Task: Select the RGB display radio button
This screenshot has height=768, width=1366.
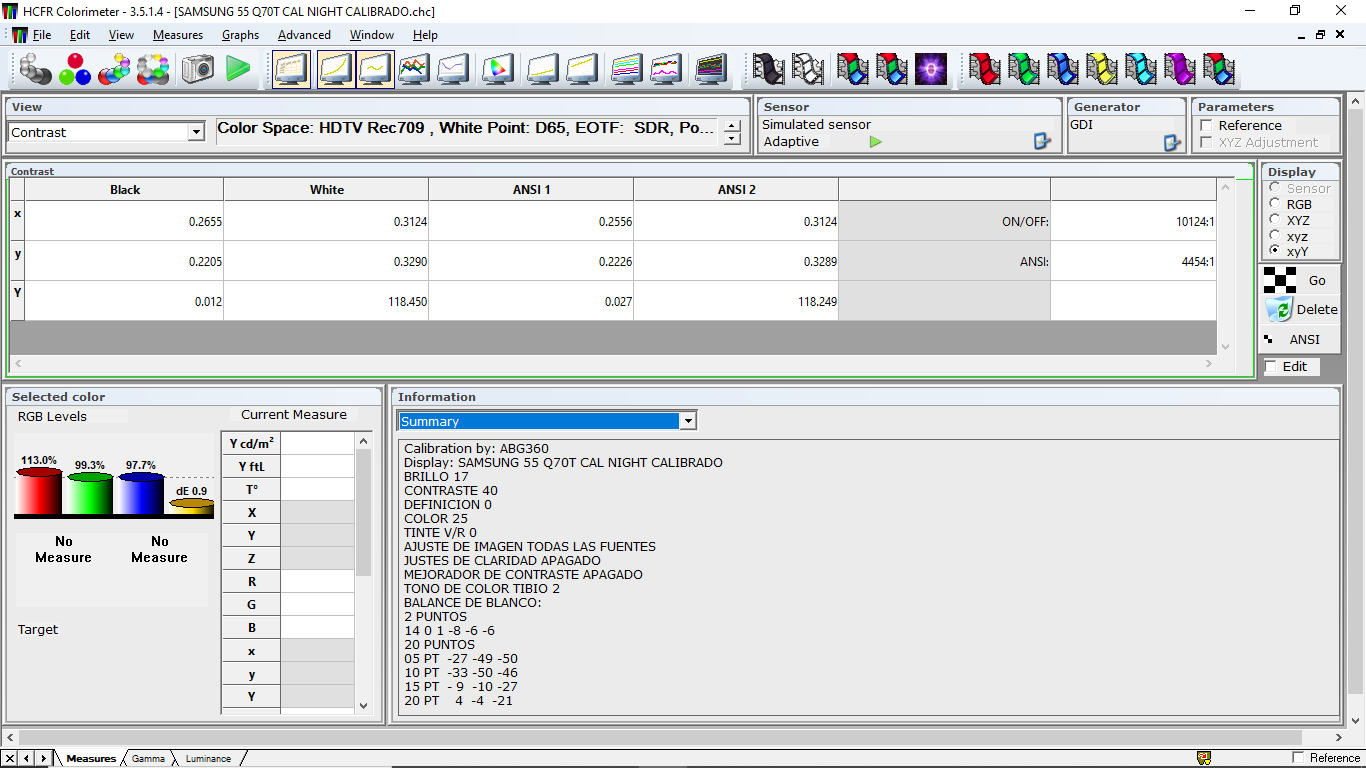Action: pos(1274,204)
